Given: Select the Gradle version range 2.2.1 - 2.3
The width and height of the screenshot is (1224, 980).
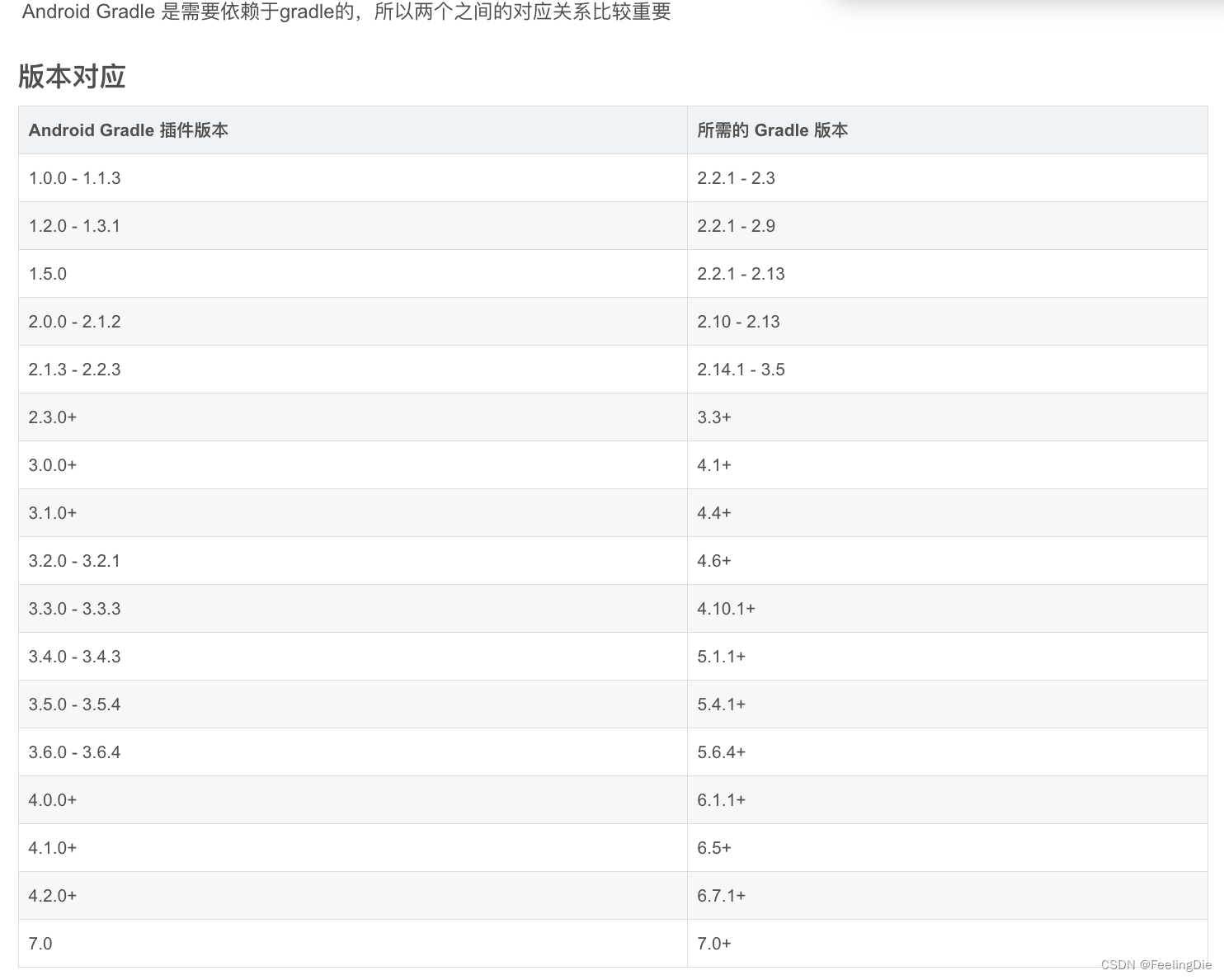Looking at the screenshot, I should point(736,177).
